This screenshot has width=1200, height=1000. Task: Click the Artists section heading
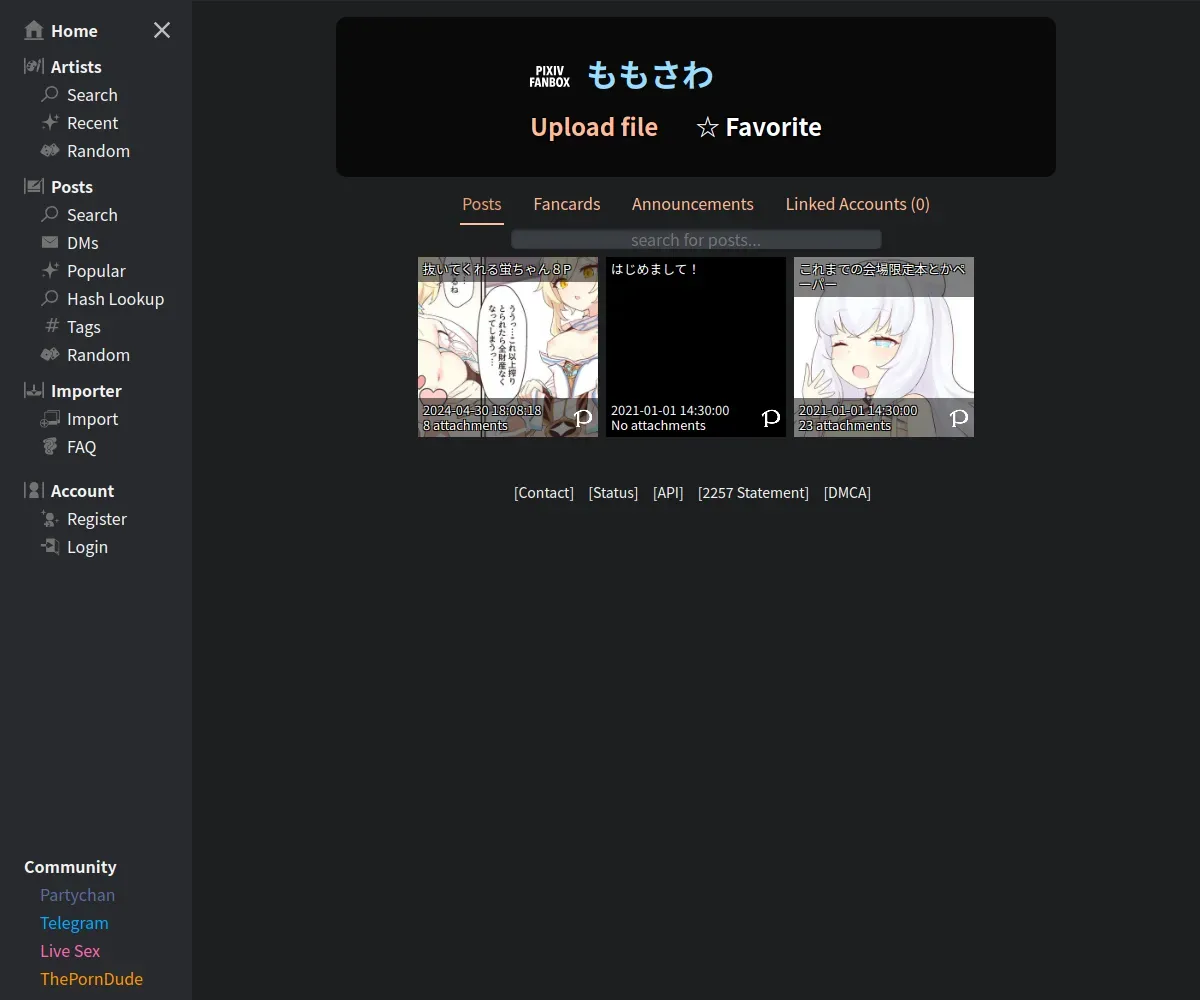point(76,67)
